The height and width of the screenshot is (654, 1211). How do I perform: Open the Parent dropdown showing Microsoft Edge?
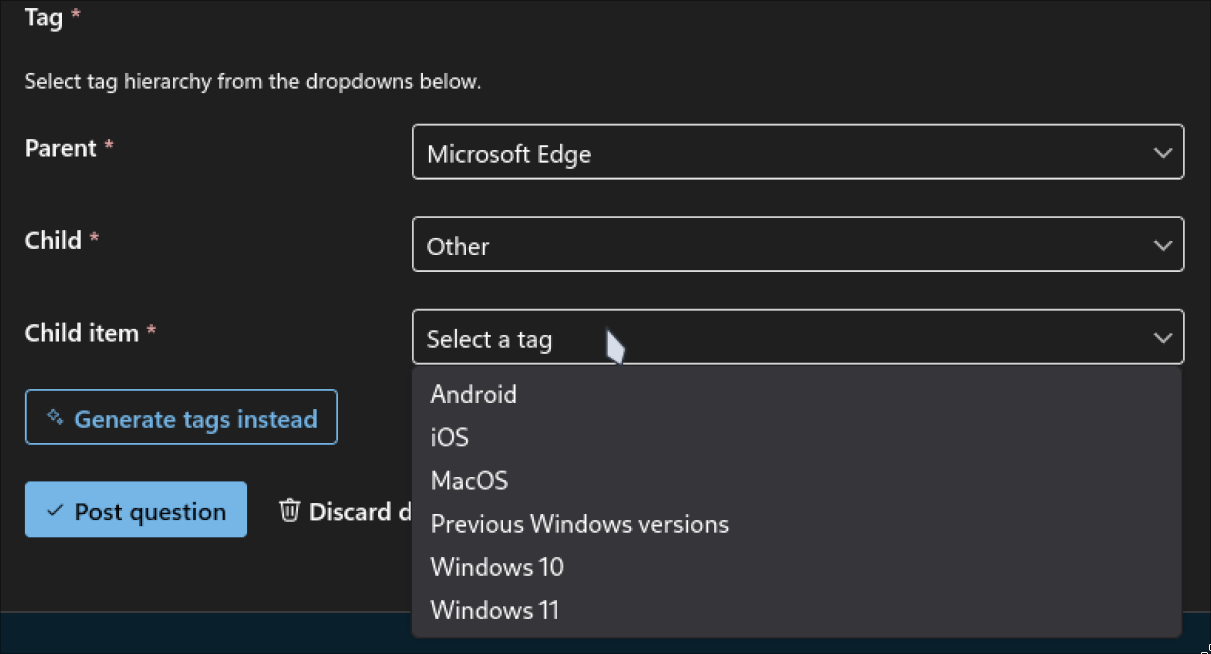798,152
